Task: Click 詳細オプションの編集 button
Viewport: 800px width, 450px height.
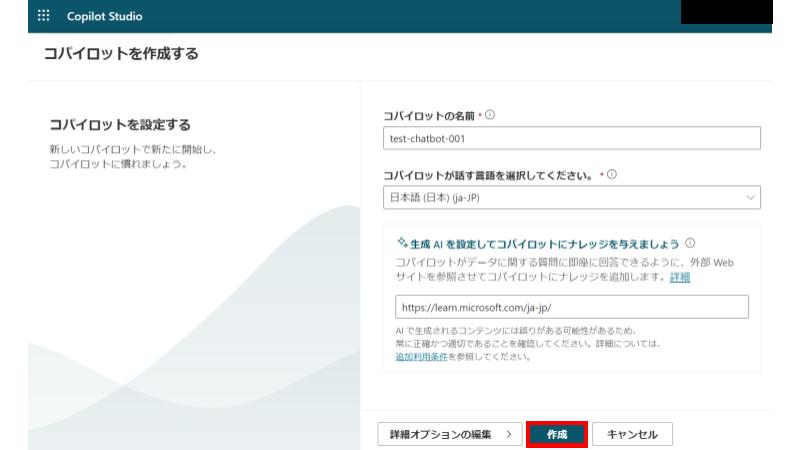Action: [450, 434]
